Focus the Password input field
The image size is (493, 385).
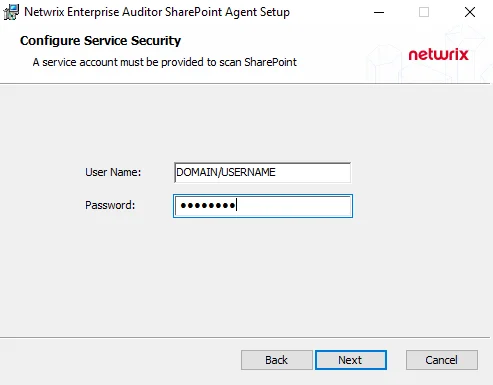pyautogui.click(x=263, y=206)
